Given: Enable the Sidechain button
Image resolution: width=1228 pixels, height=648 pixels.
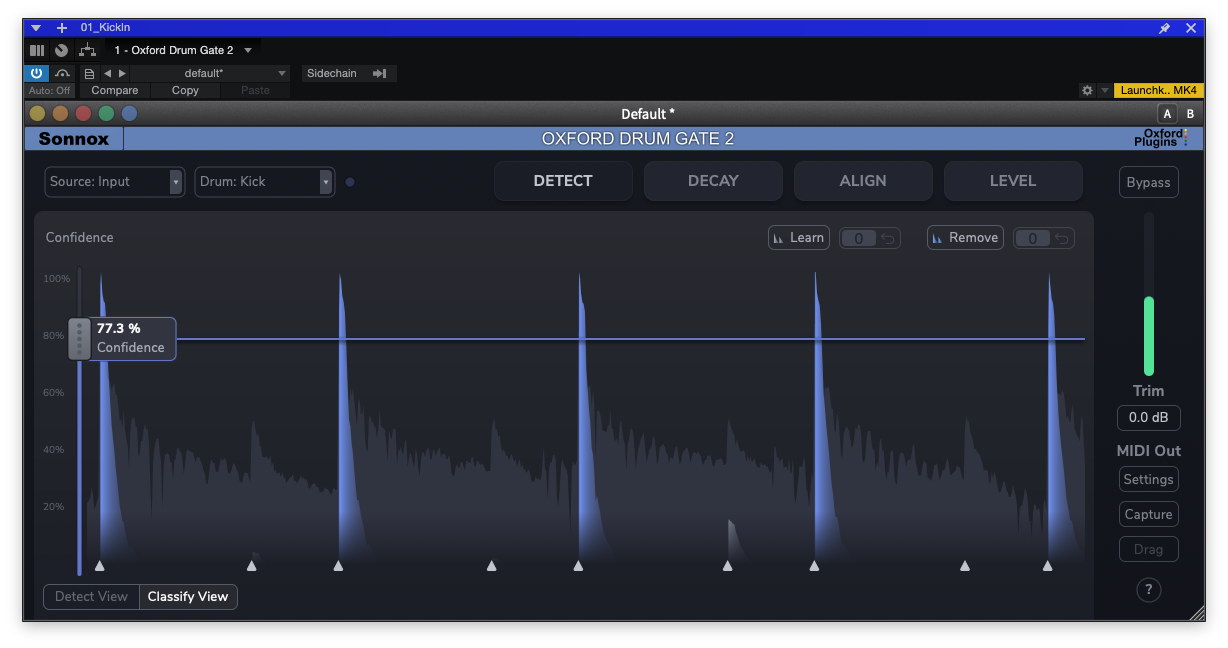Looking at the screenshot, I should (x=332, y=73).
